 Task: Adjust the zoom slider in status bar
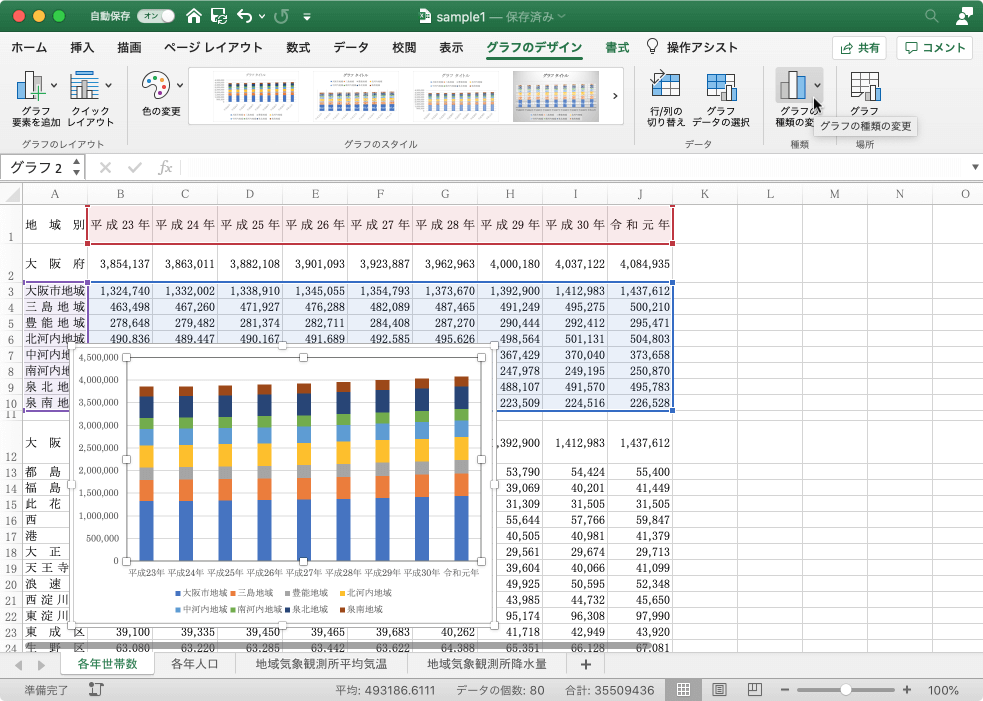click(x=846, y=690)
